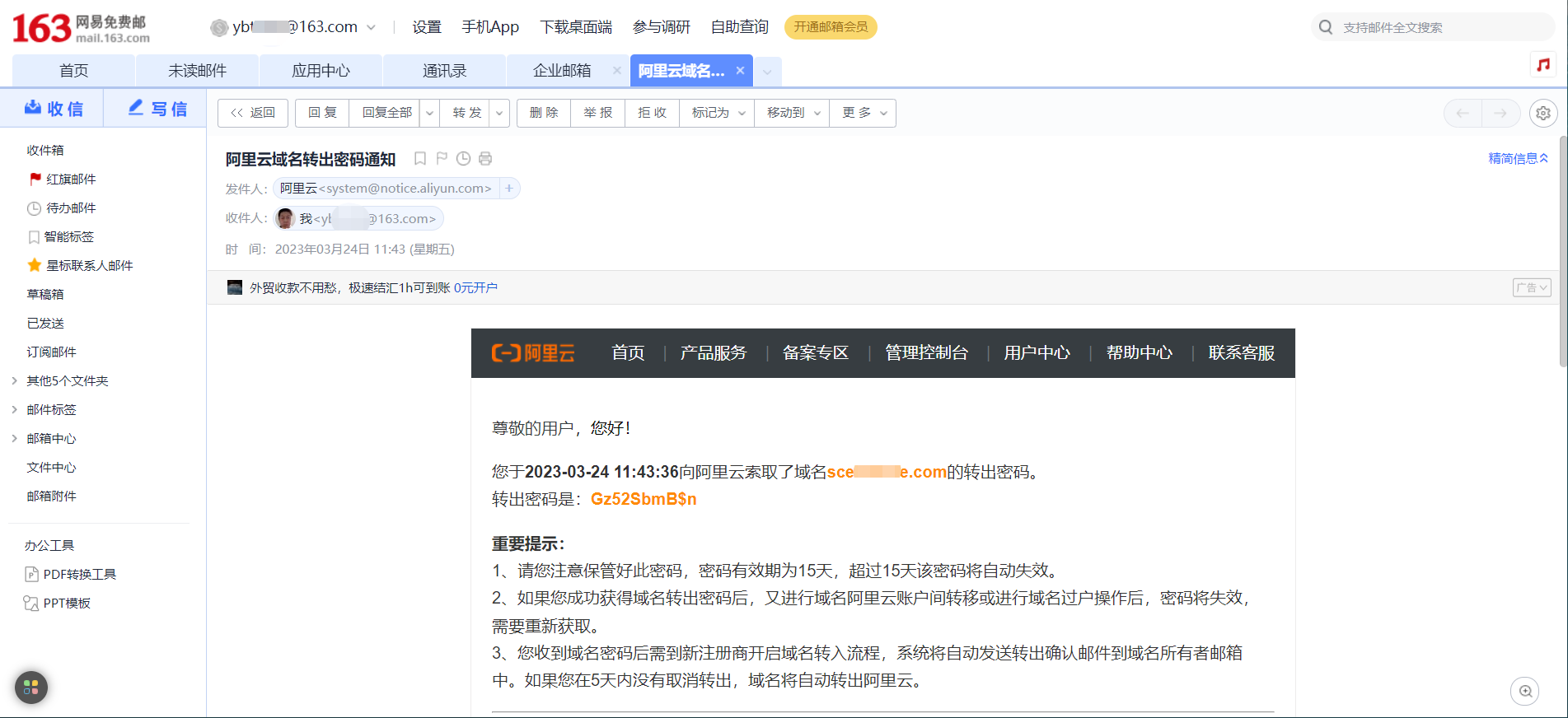Close the 阿里云域名 tab
This screenshot has height=718, width=1568.
point(740,71)
